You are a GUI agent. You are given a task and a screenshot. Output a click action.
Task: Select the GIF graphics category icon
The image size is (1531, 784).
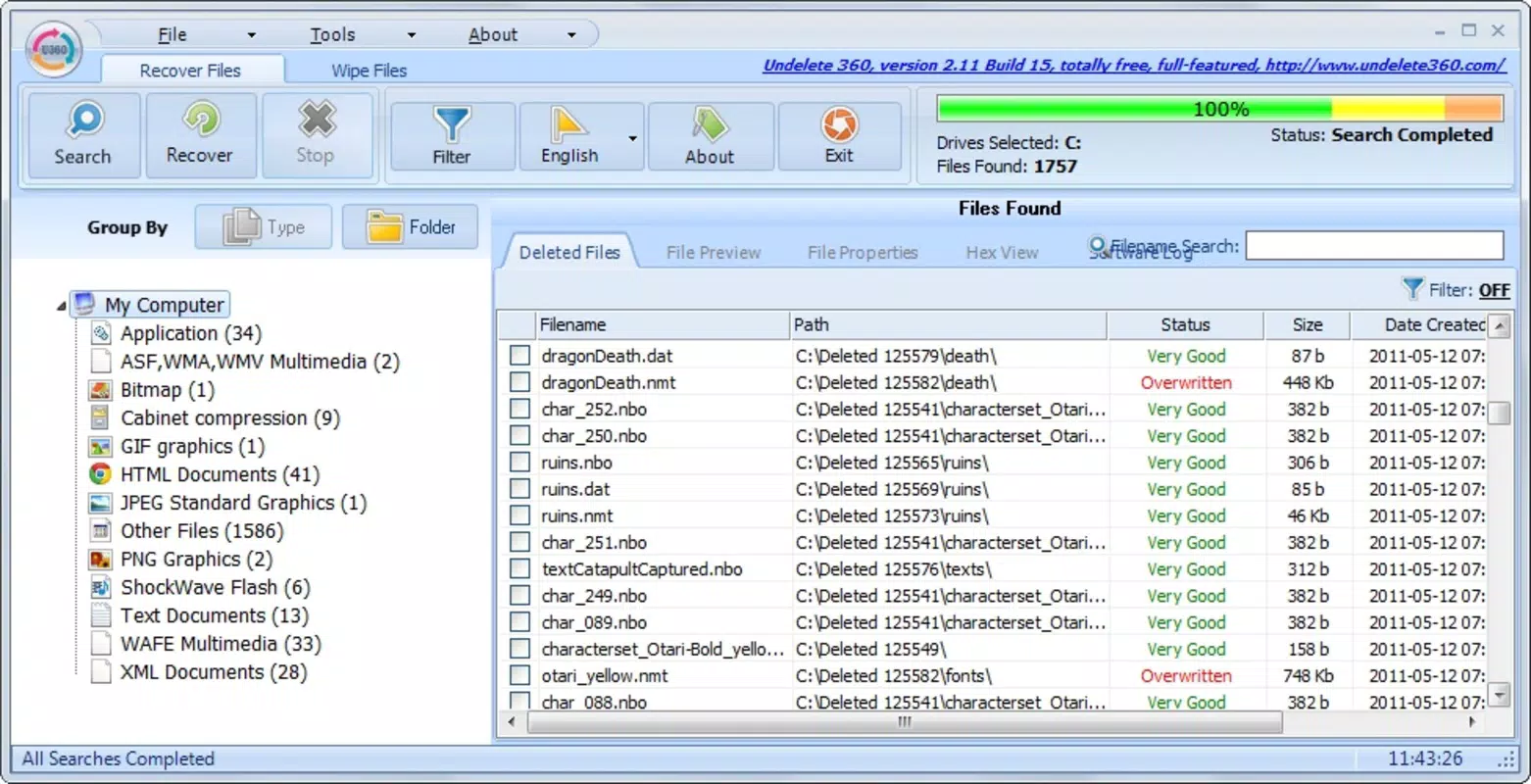[x=100, y=446]
